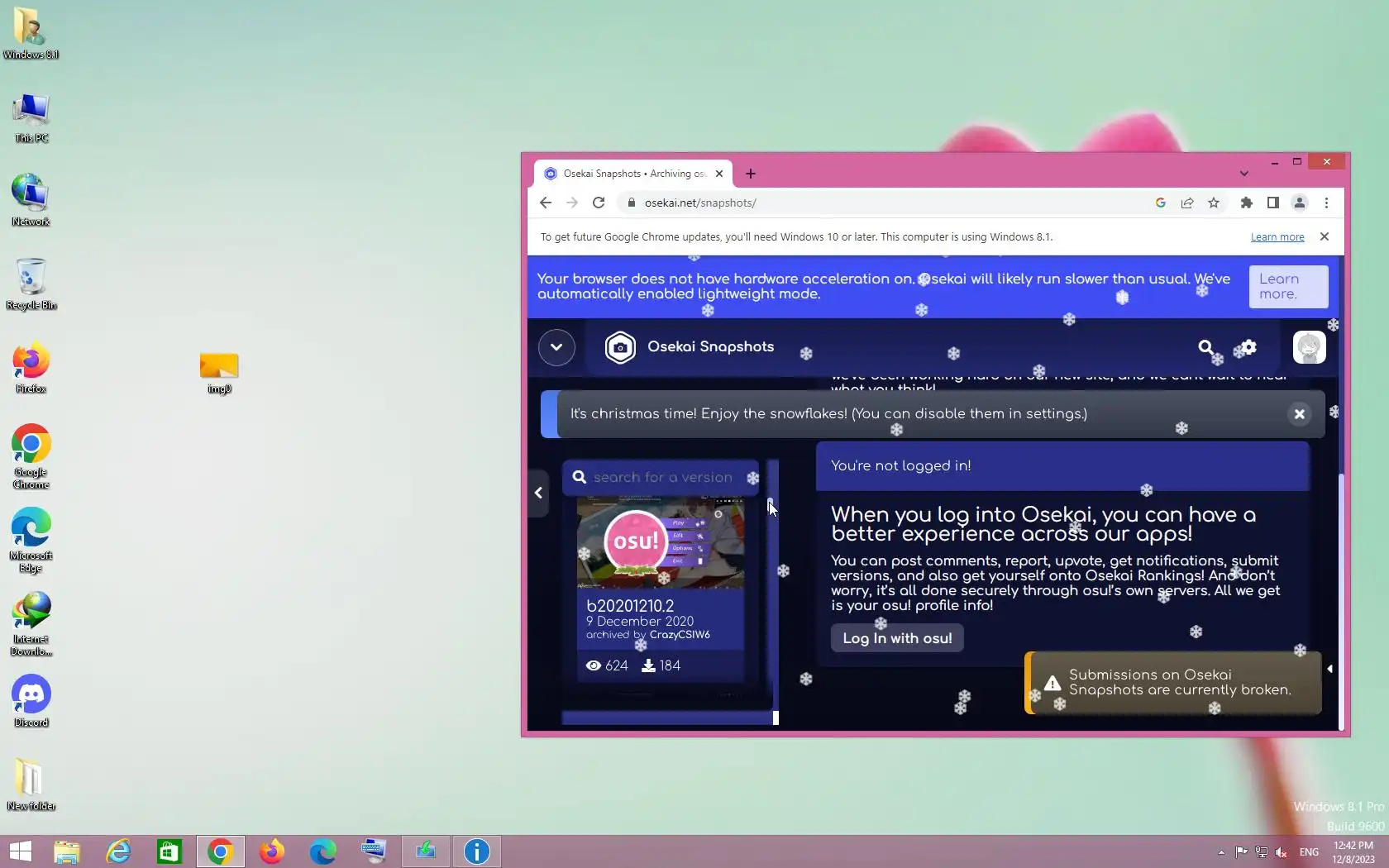Click the Osekai Snapshots camera logo
1389x868 pixels.
(x=620, y=347)
